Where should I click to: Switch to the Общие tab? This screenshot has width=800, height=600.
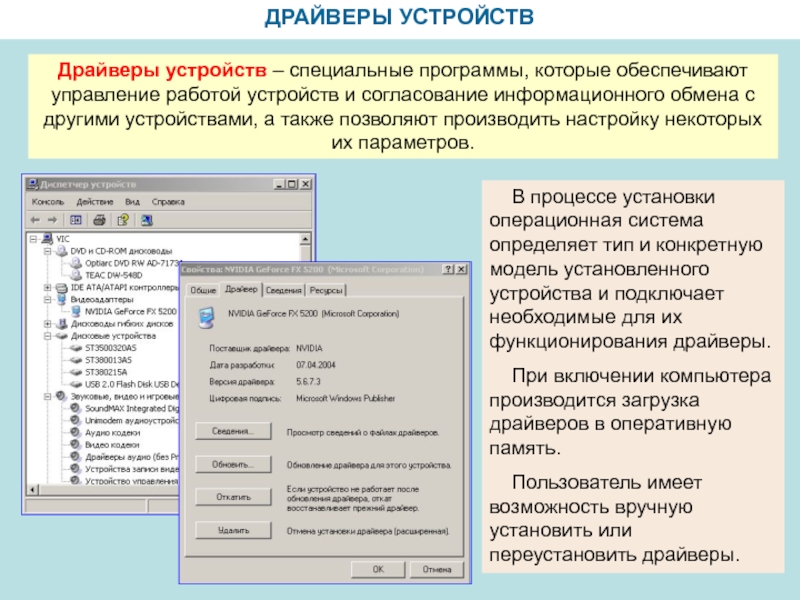coord(203,290)
